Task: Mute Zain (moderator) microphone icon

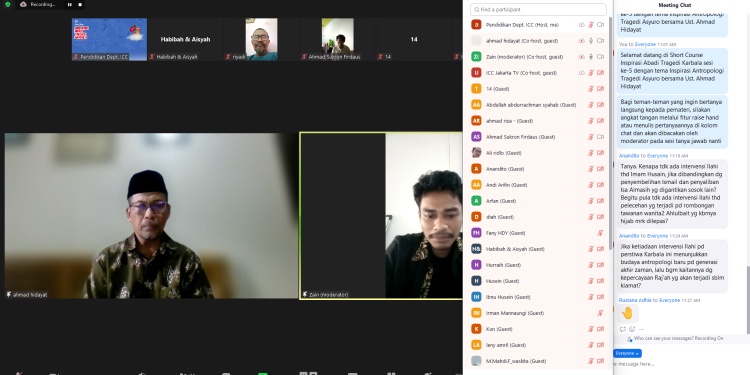Action: point(591,56)
